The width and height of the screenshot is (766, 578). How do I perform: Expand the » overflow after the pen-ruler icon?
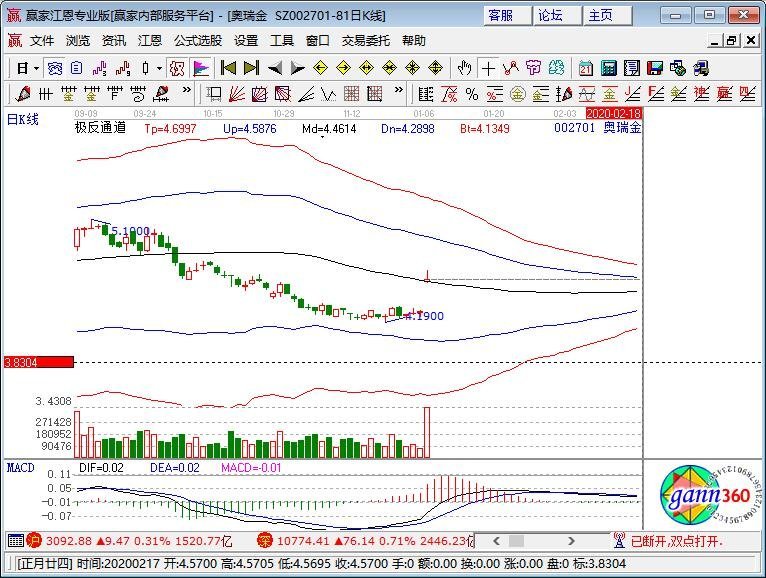[x=187, y=90]
